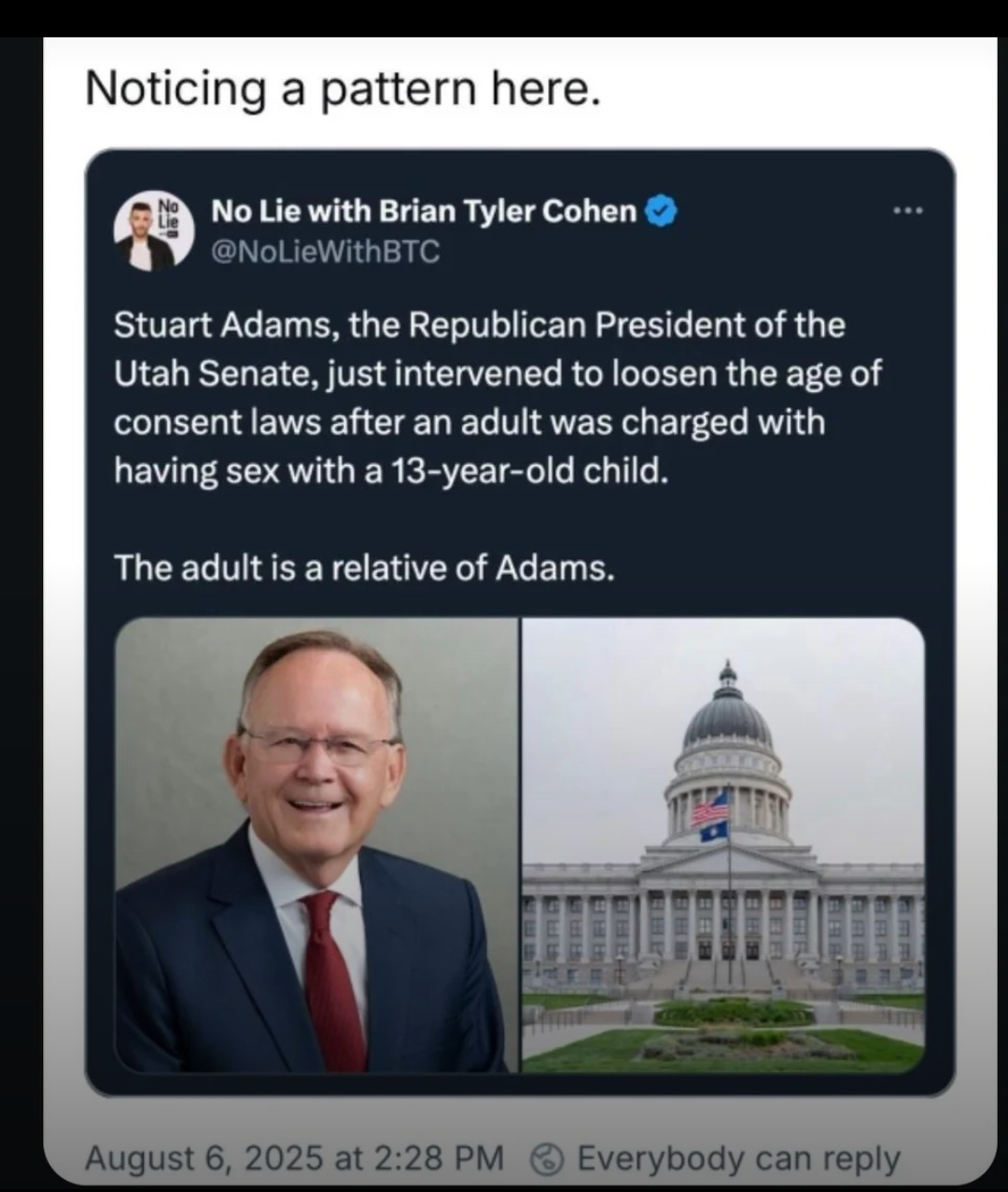
Task: Tap the globe icon beside reply settings
Action: coord(547,1158)
